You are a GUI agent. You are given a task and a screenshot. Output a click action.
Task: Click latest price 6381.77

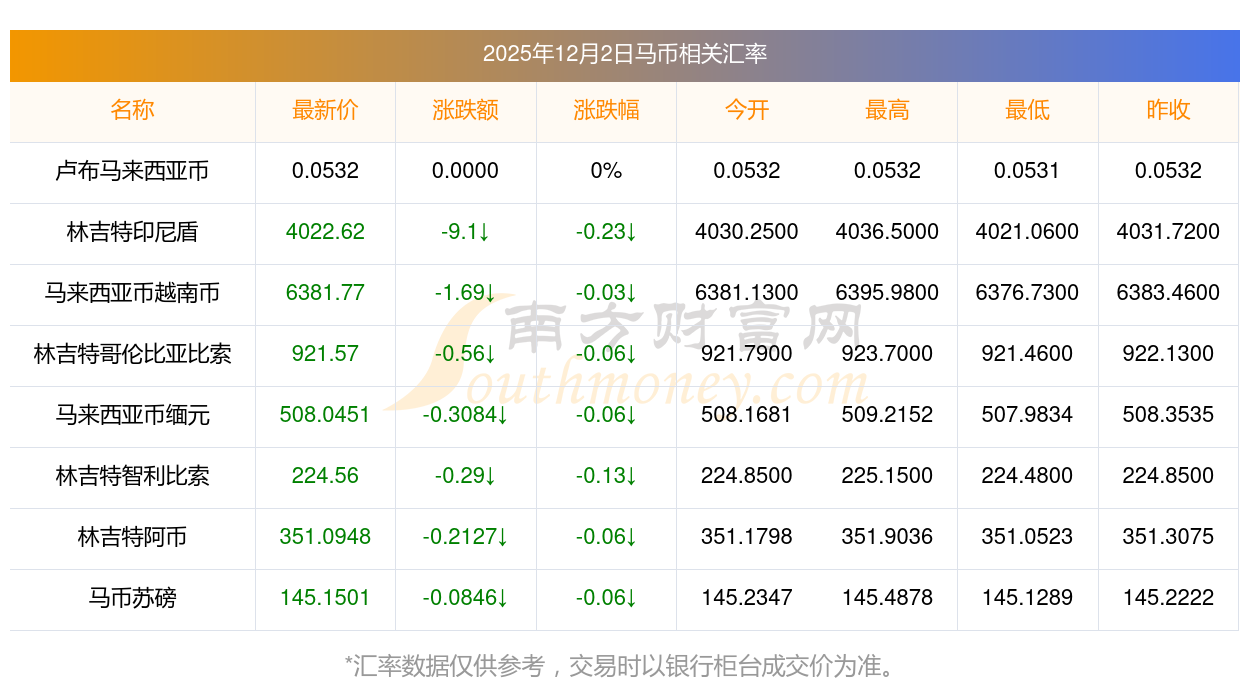325,293
